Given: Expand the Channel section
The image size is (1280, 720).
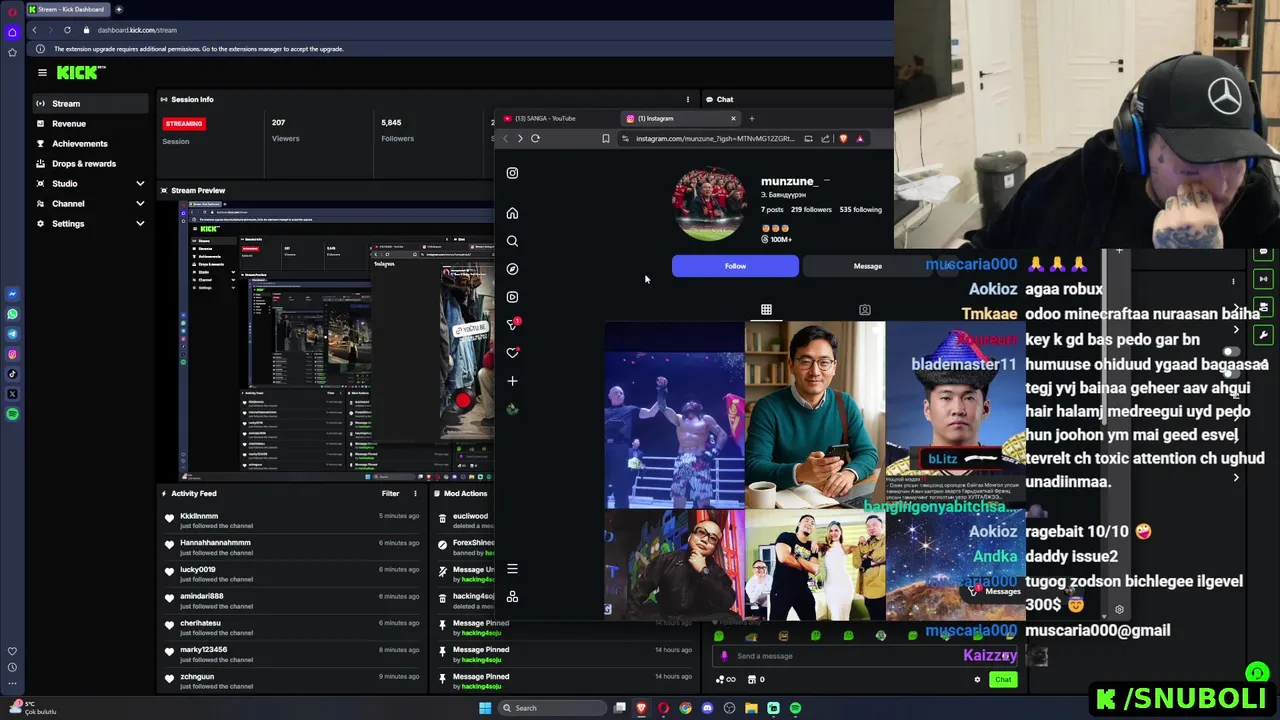Looking at the screenshot, I should tap(89, 203).
